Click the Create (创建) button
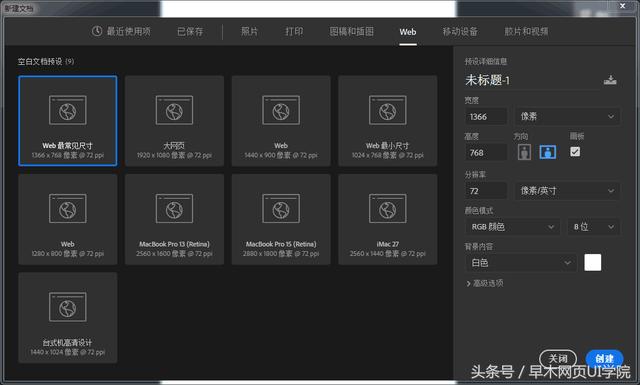The width and height of the screenshot is (640, 385). click(x=604, y=358)
